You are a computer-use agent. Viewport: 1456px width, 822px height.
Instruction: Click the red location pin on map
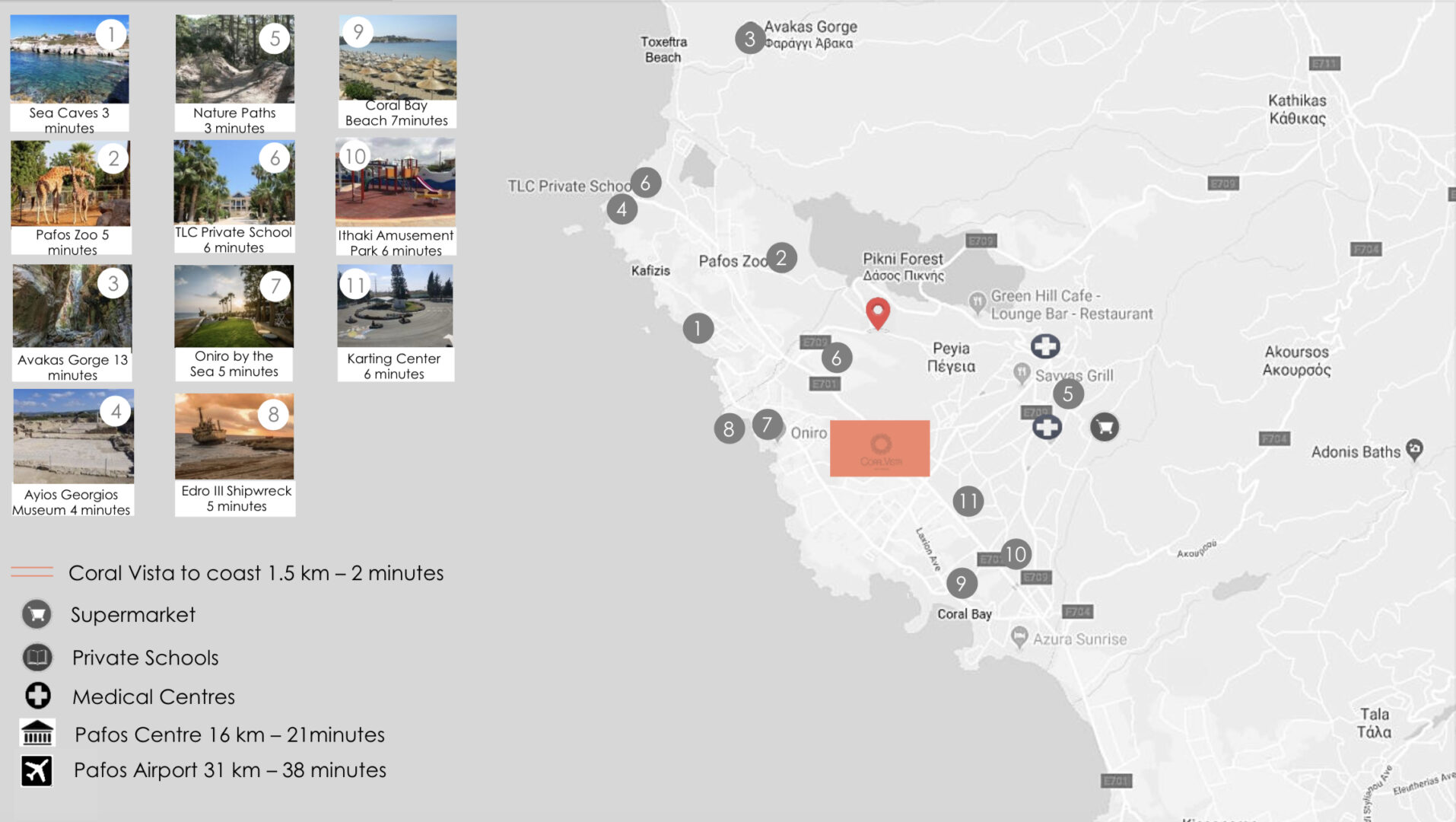click(x=878, y=312)
